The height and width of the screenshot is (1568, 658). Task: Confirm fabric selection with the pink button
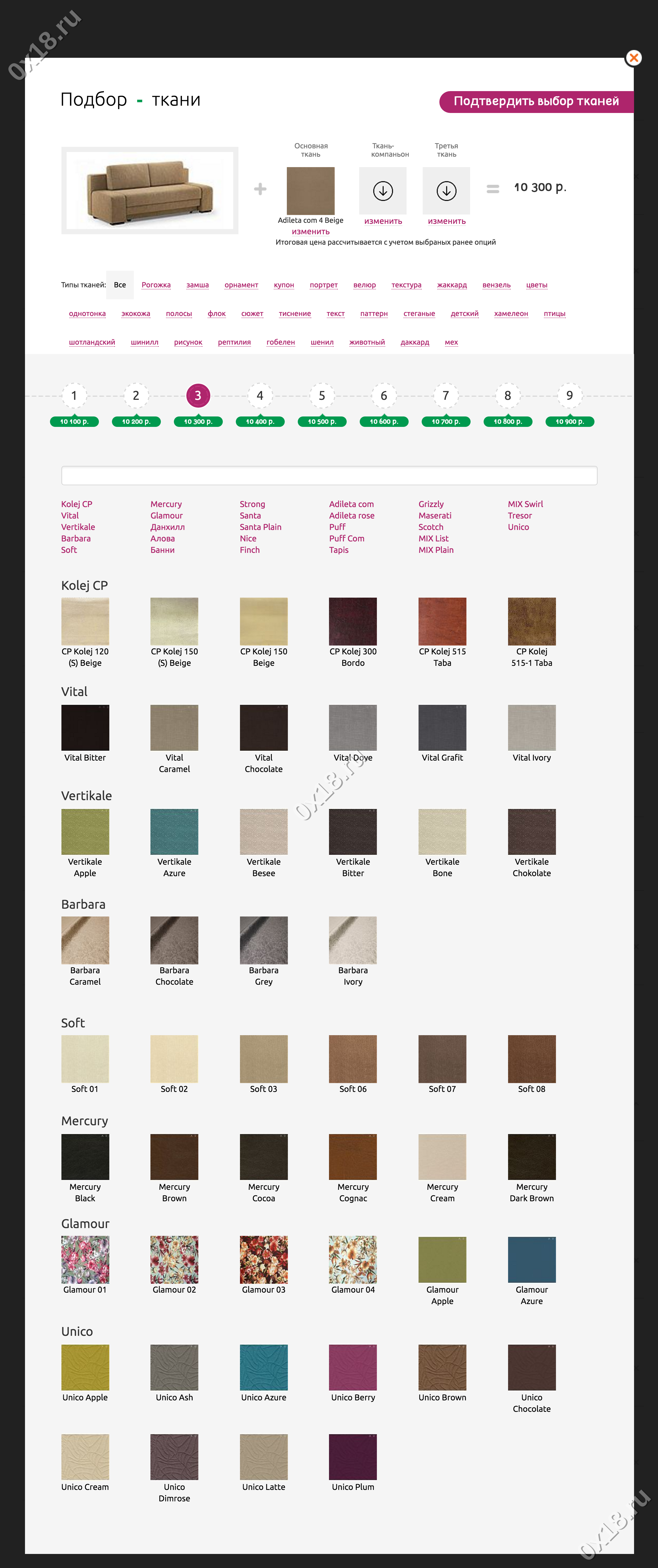pyautogui.click(x=536, y=101)
